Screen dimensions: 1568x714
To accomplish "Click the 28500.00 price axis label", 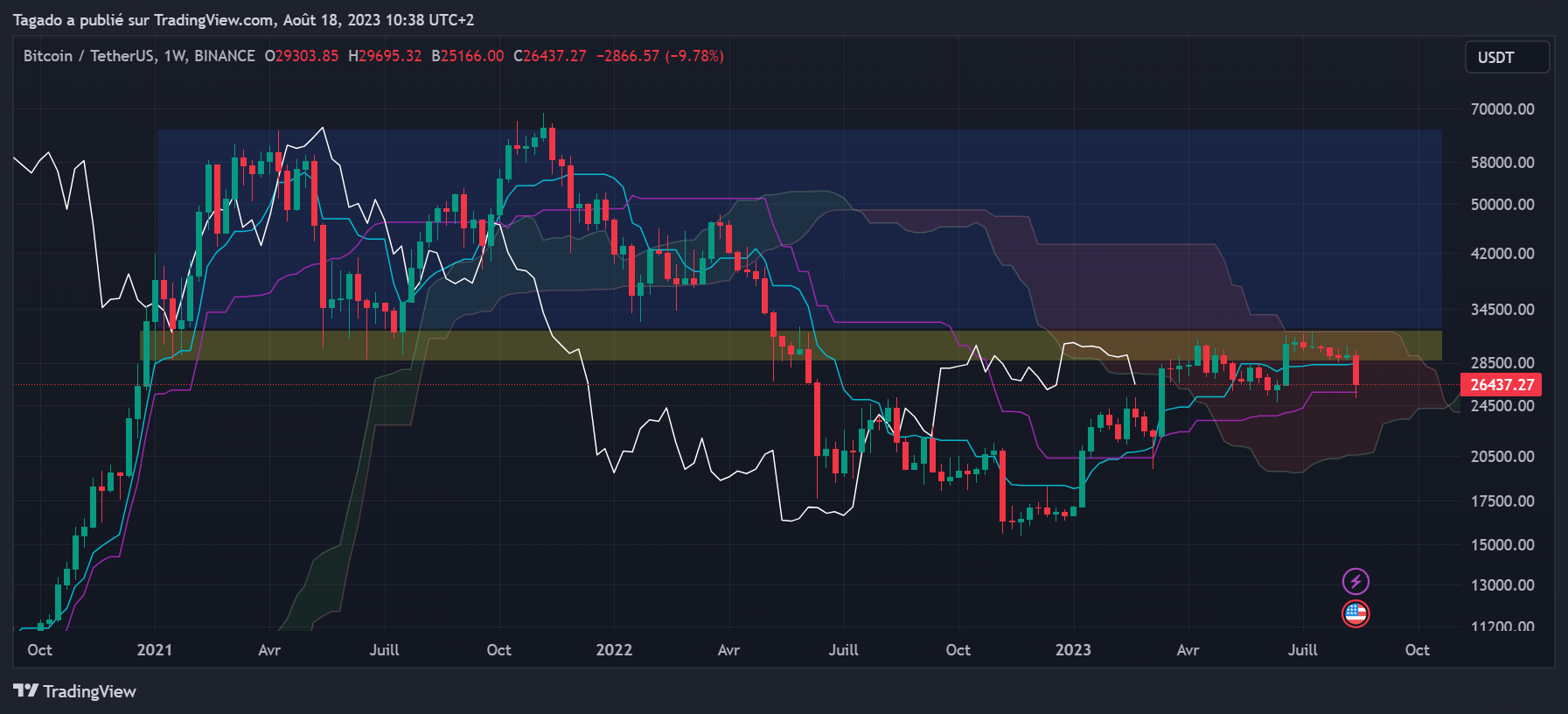I will 1502,363.
